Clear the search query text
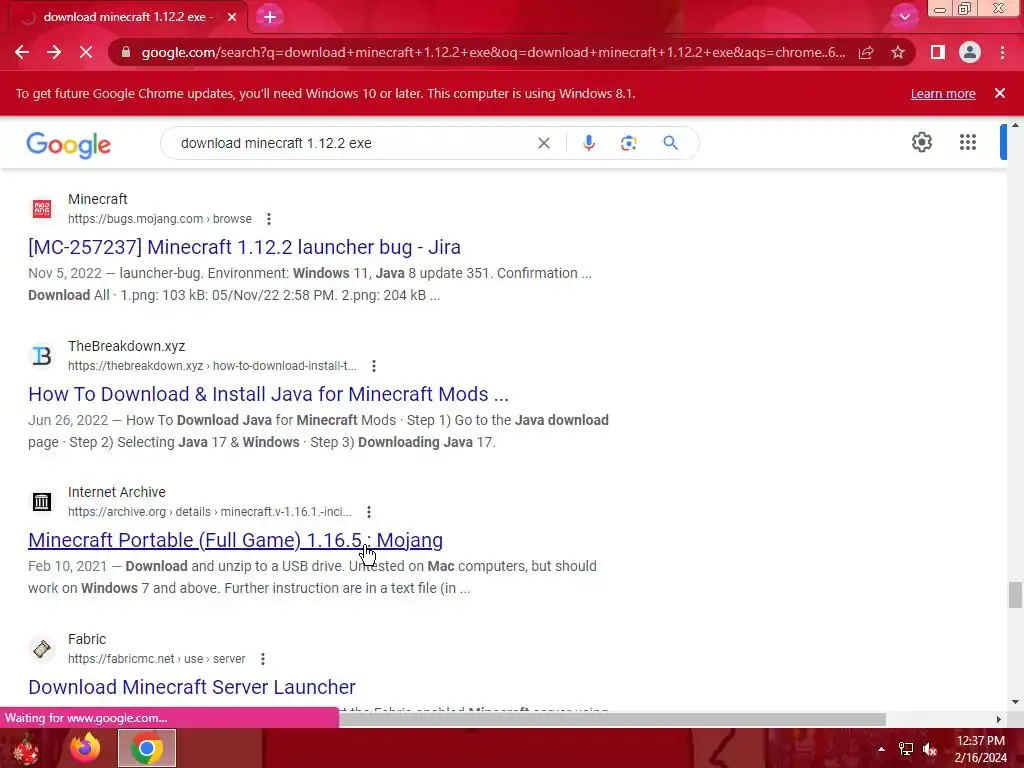Screen dimensions: 1024x768 click(x=543, y=143)
